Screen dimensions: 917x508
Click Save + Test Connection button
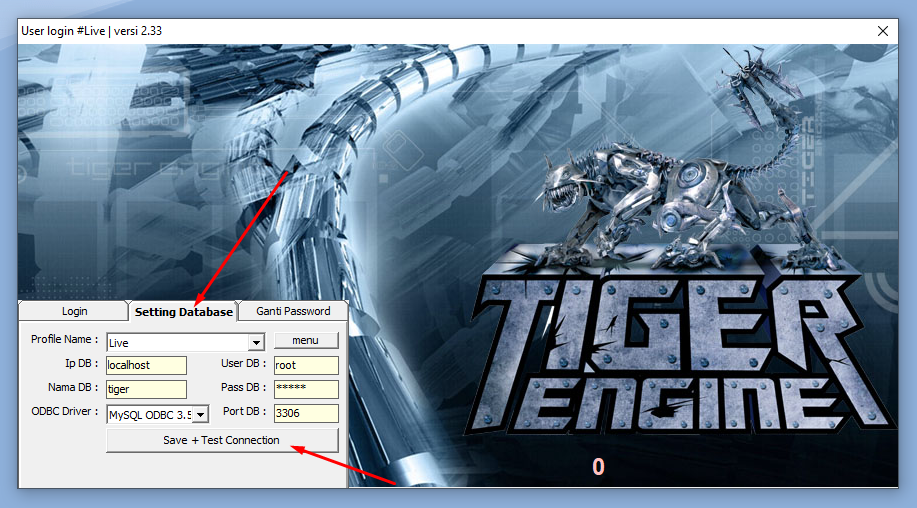(222, 440)
